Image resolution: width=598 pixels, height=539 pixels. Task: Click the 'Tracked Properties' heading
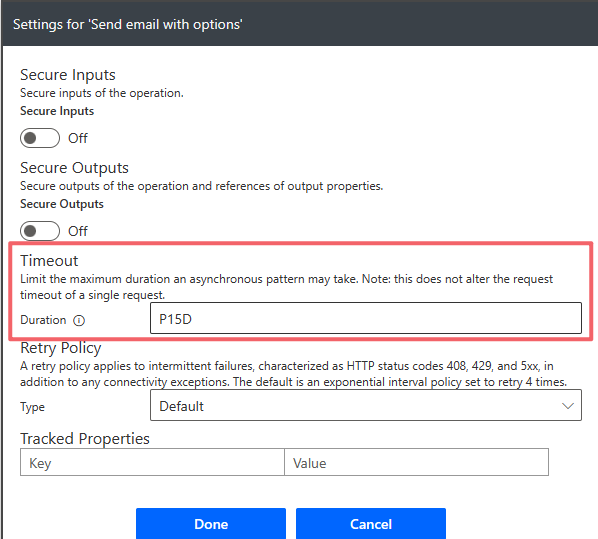(x=85, y=439)
